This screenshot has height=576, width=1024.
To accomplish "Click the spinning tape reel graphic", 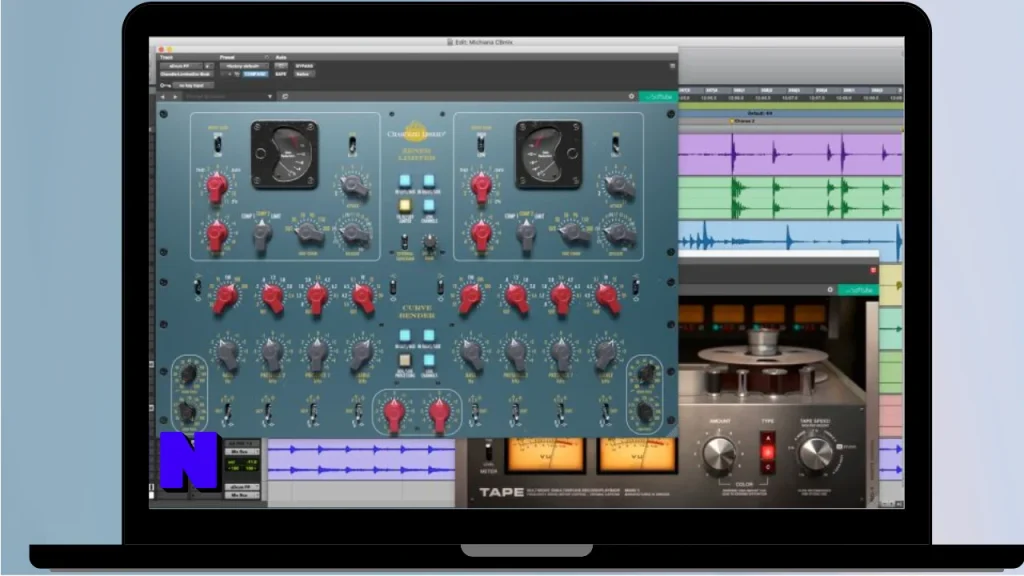I will pos(763,355).
